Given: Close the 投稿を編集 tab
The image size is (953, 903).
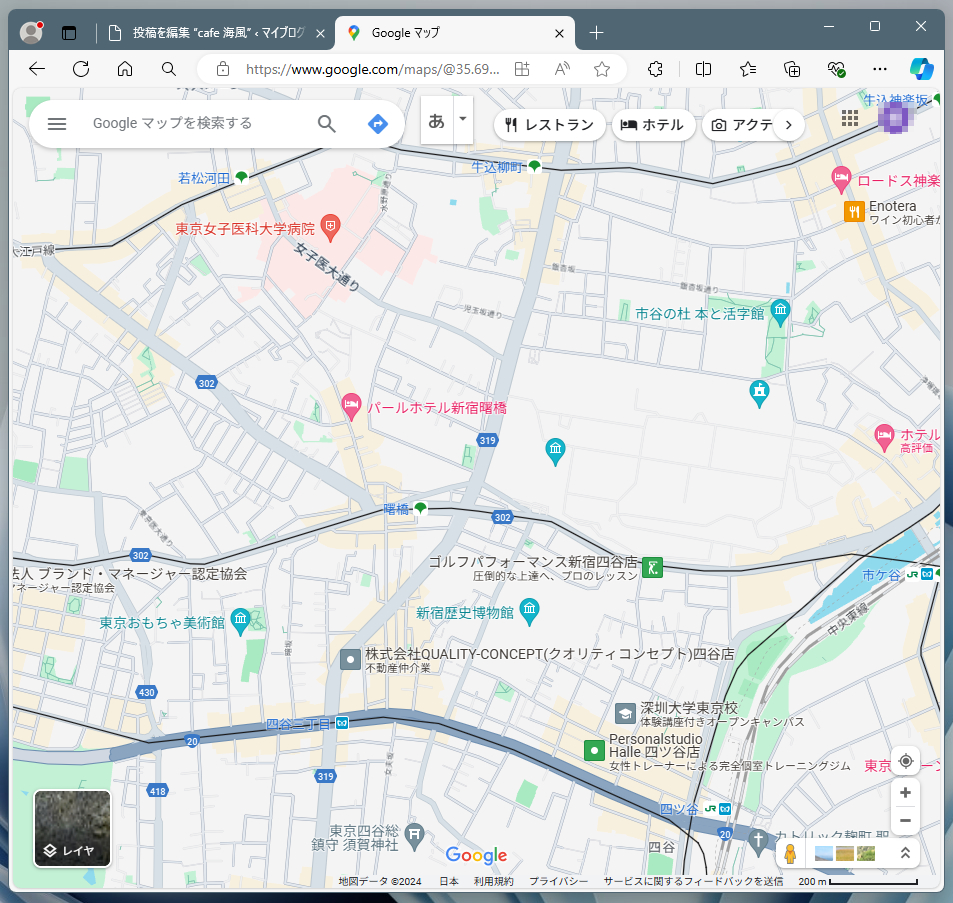Looking at the screenshot, I should [320, 33].
